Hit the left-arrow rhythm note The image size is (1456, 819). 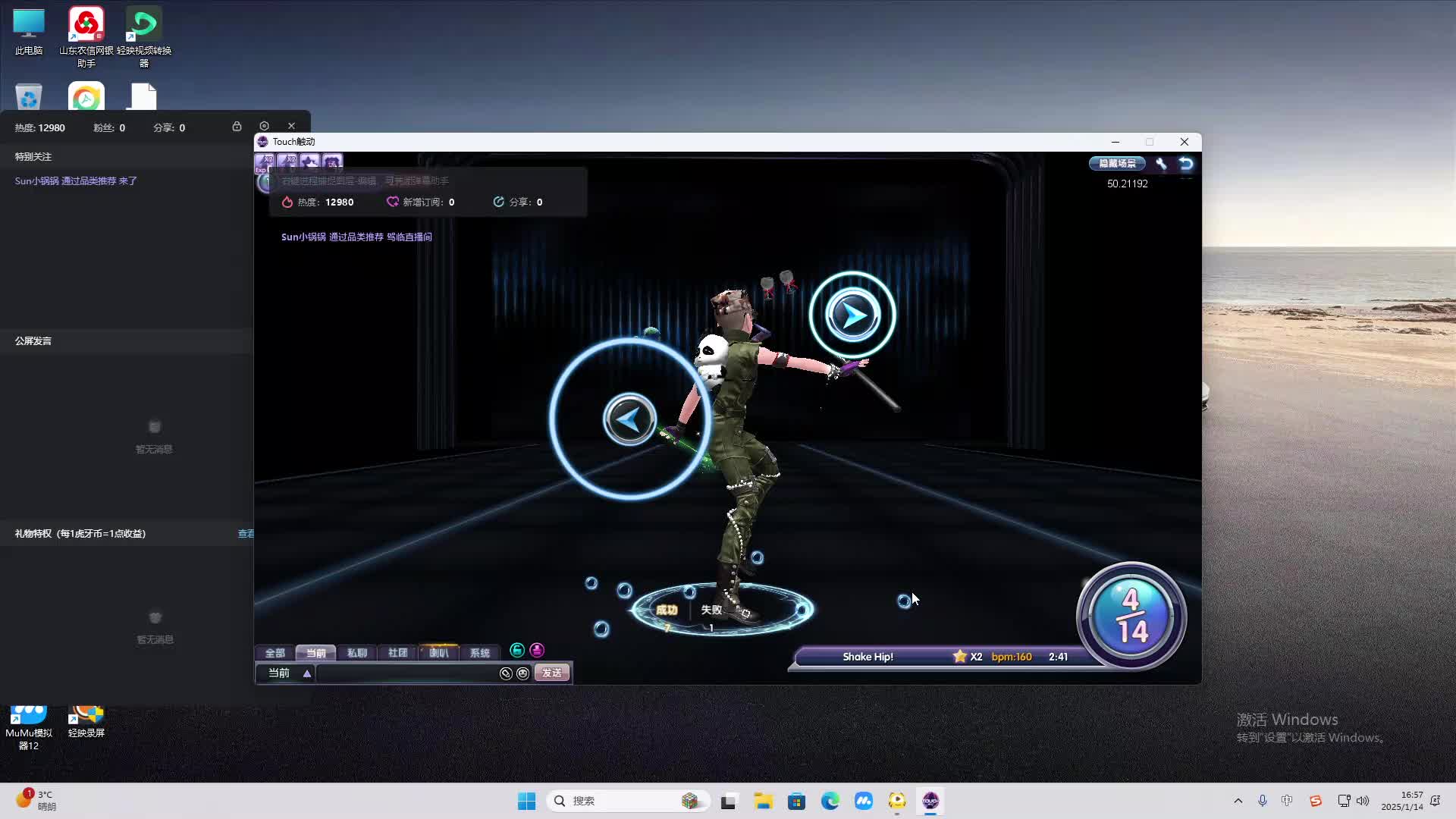coord(629,419)
